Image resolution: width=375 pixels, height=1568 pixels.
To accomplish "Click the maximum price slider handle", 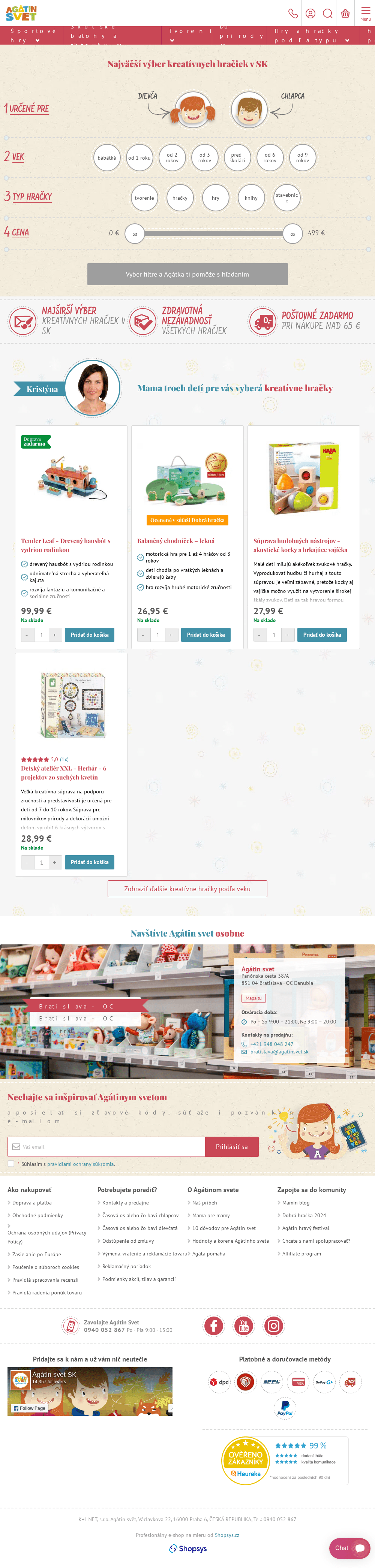I will pos(293,234).
